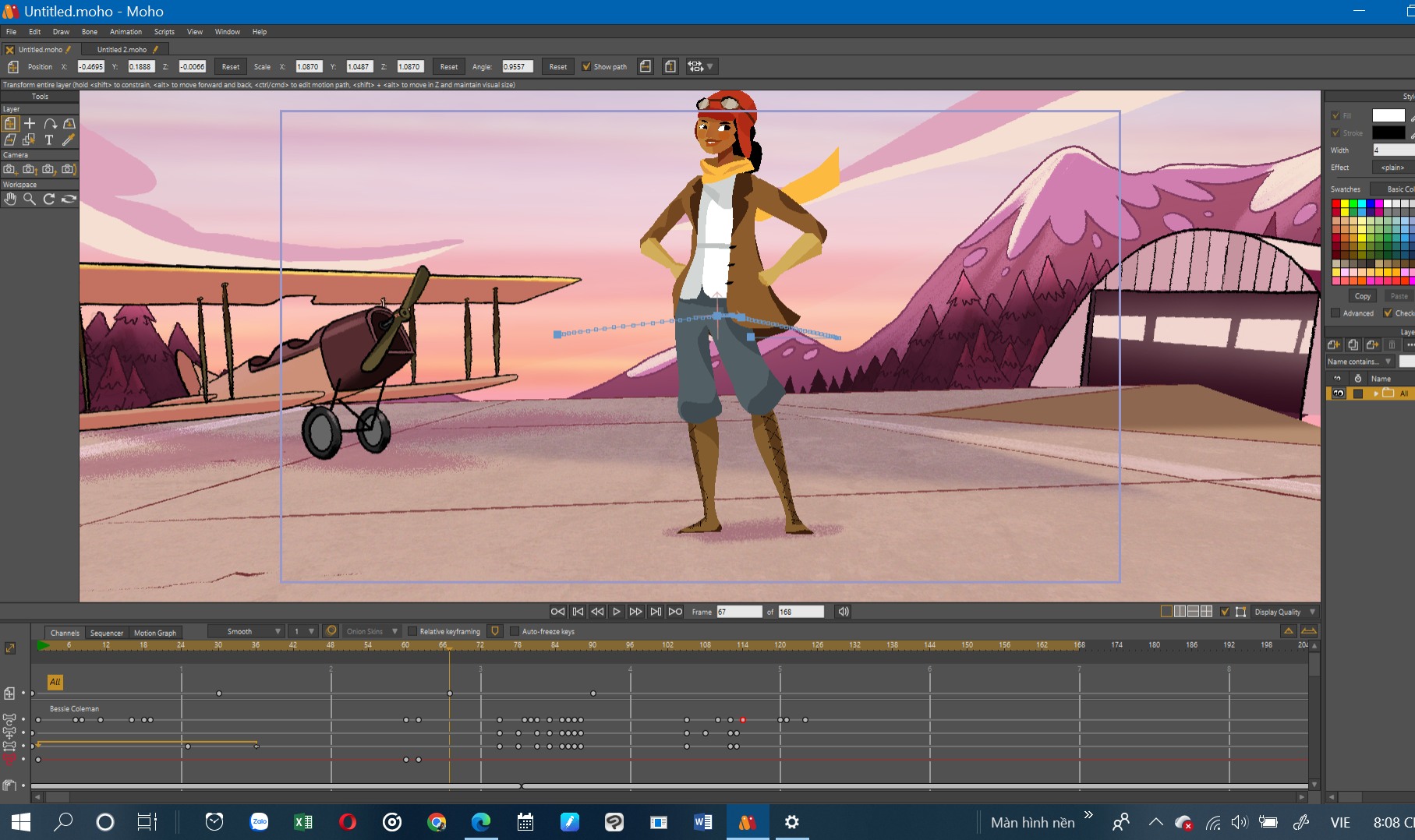Select the Rotate Workspace tool

[49, 199]
